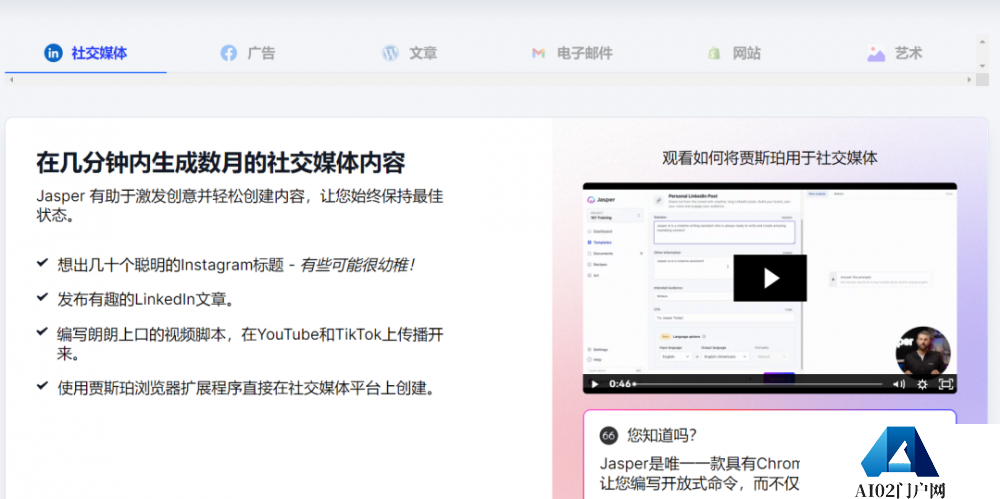The height and width of the screenshot is (499, 1000).
Task: Click the small play button in video controls
Action: click(x=594, y=384)
